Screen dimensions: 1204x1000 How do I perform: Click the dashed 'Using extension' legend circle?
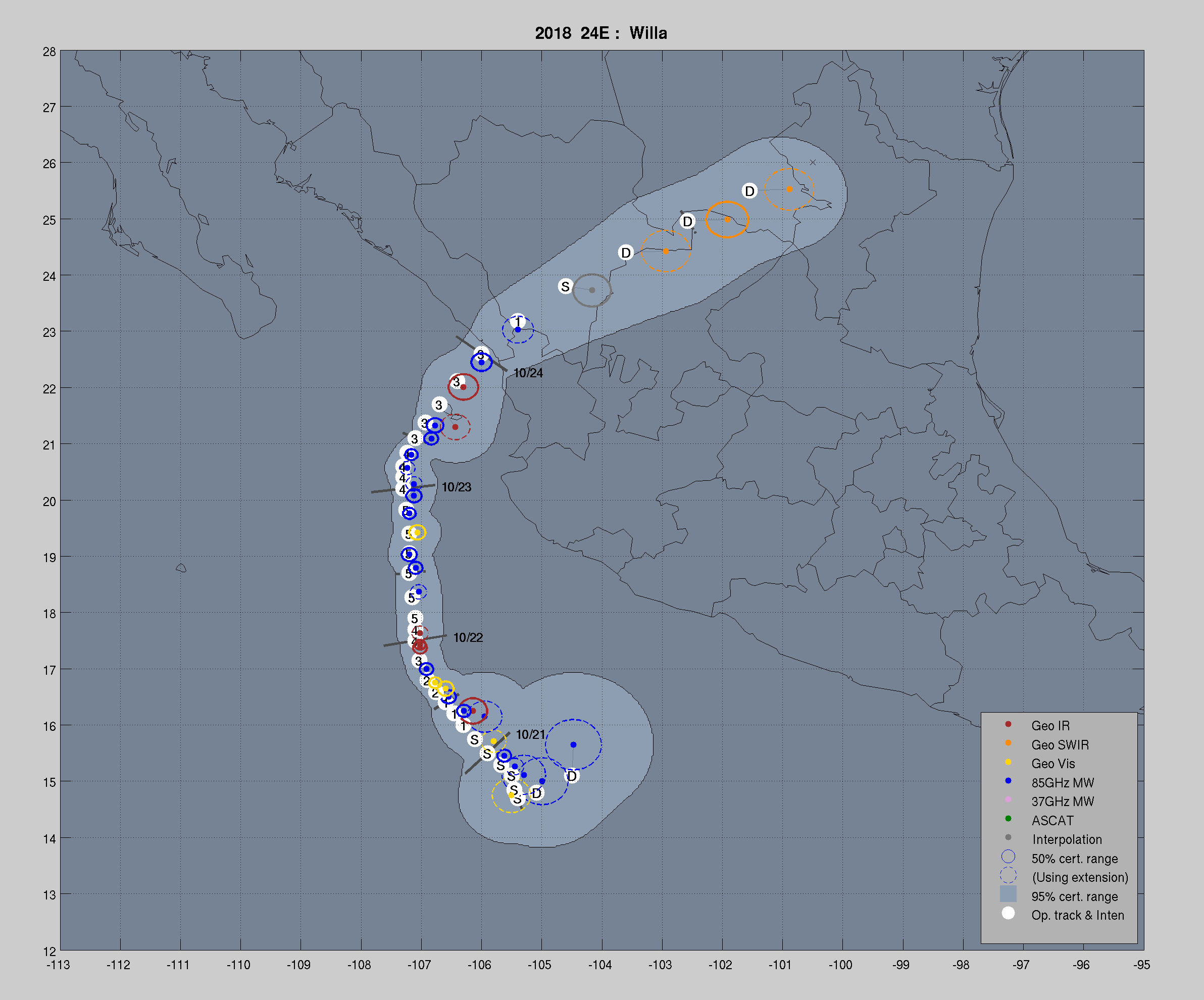pos(1008,876)
